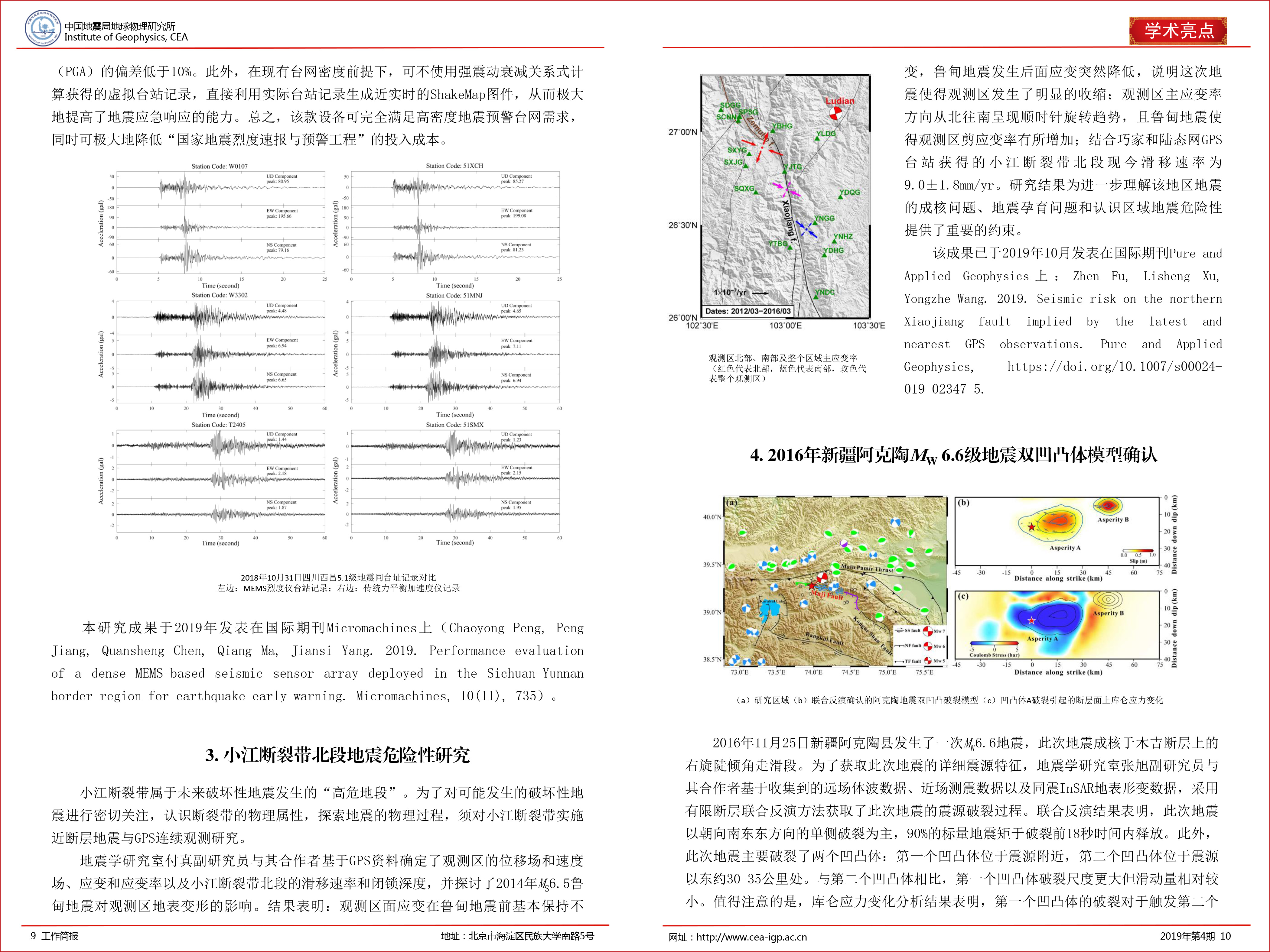Viewport: 1270px width, 952px height.
Task: Click UD Component peak: 80.95 label
Action: coord(282,179)
